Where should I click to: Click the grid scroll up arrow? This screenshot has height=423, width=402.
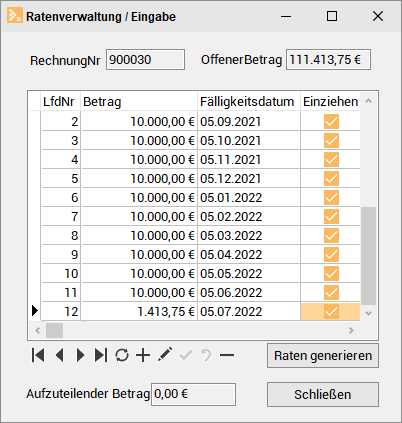(x=368, y=101)
